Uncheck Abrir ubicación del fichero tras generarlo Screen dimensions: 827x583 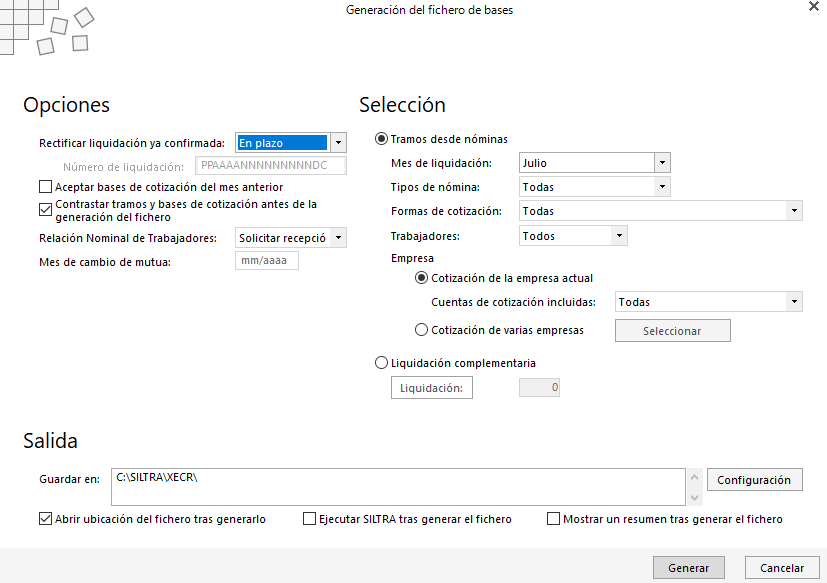pos(45,519)
